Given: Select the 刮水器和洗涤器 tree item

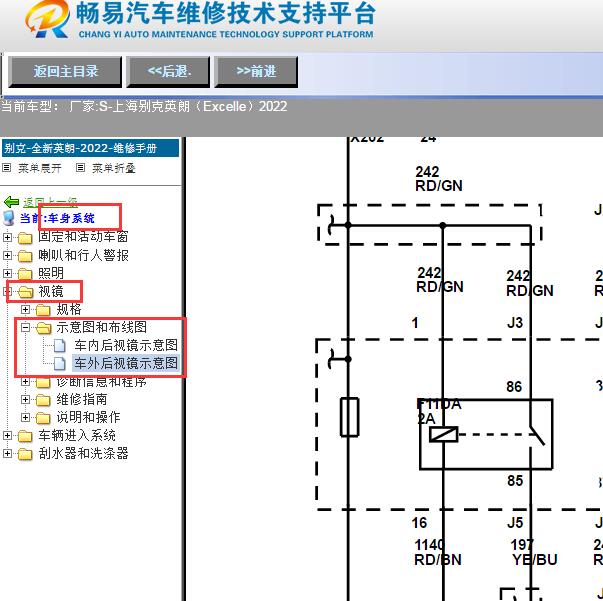Looking at the screenshot, I should click(83, 454).
